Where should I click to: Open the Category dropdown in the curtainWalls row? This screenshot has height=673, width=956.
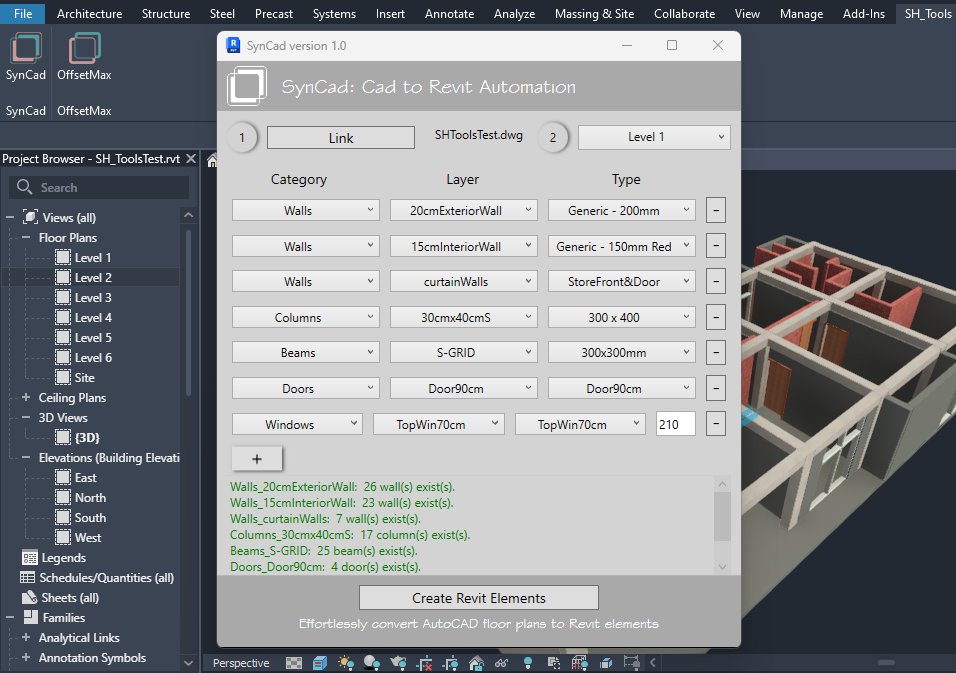coord(305,281)
